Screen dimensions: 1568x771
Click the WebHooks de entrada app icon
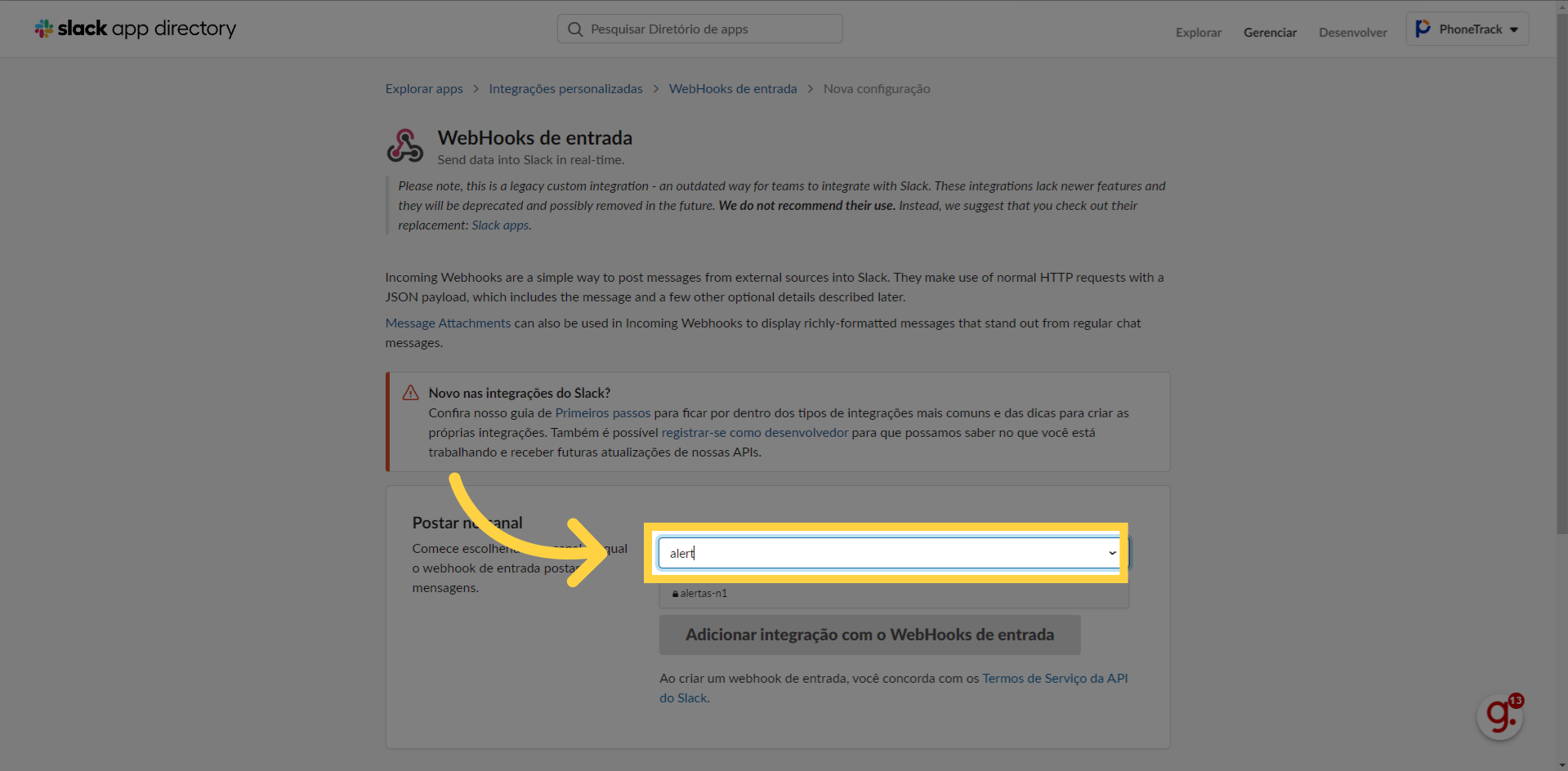click(404, 145)
